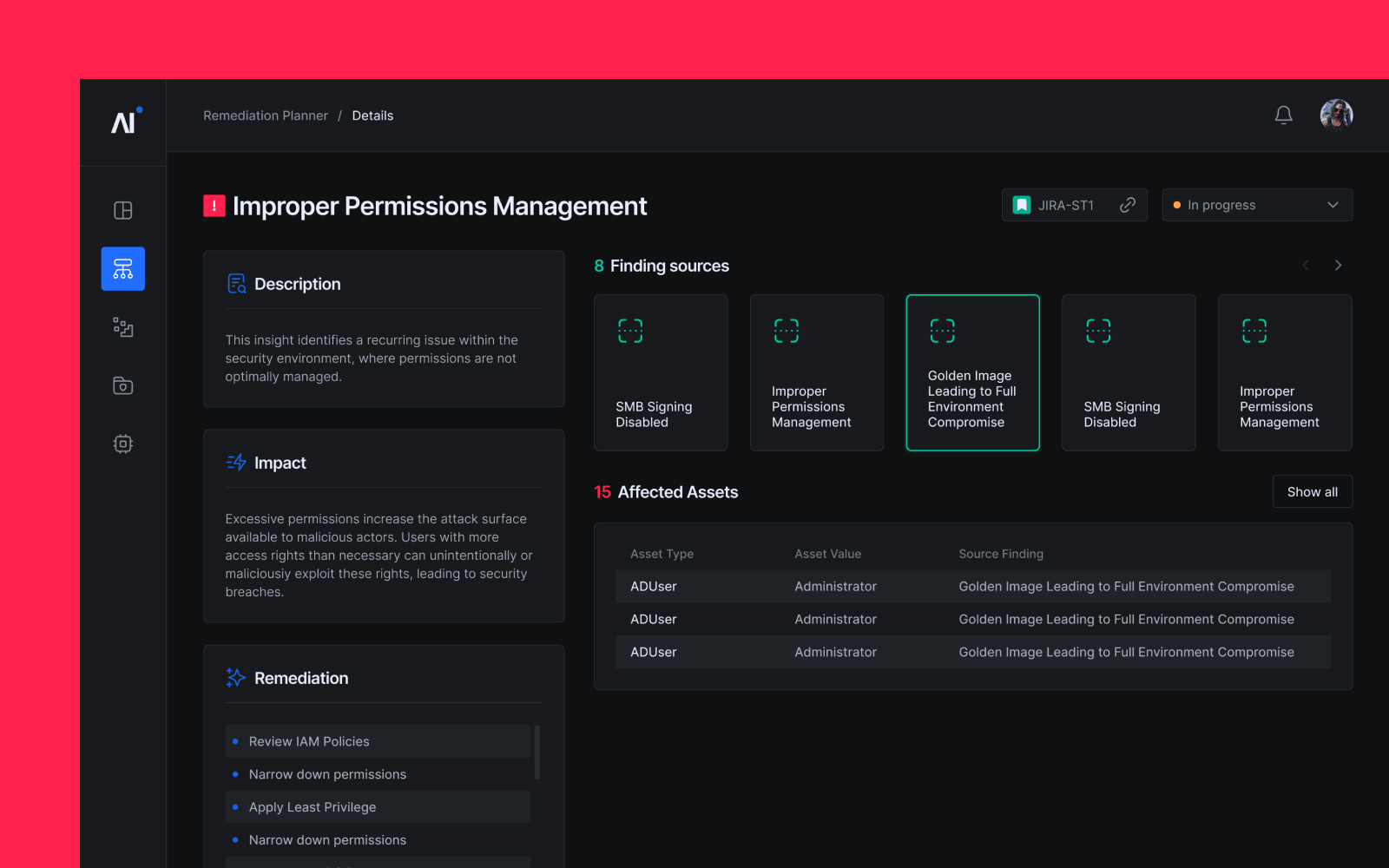This screenshot has width=1389, height=868.
Task: Select the Golden Image Leading to Full Environment Compromise card
Action: pos(972,372)
